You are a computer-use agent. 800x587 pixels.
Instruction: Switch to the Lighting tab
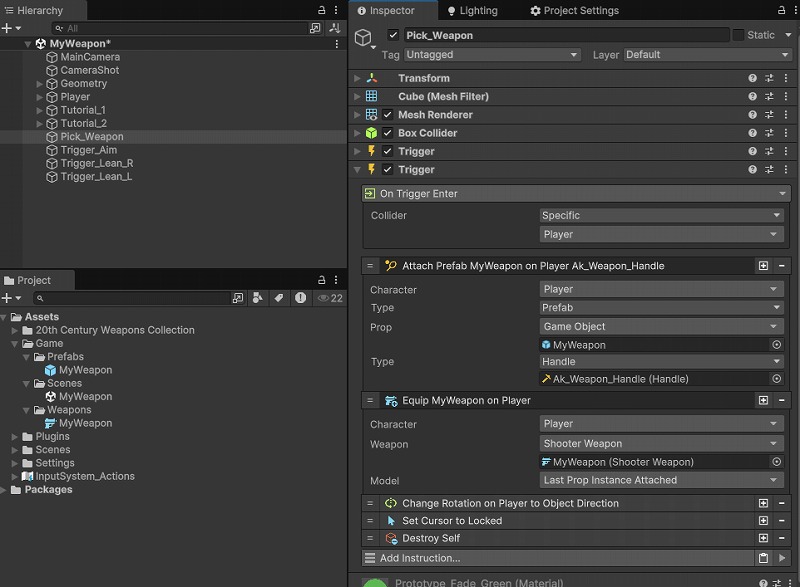[472, 10]
